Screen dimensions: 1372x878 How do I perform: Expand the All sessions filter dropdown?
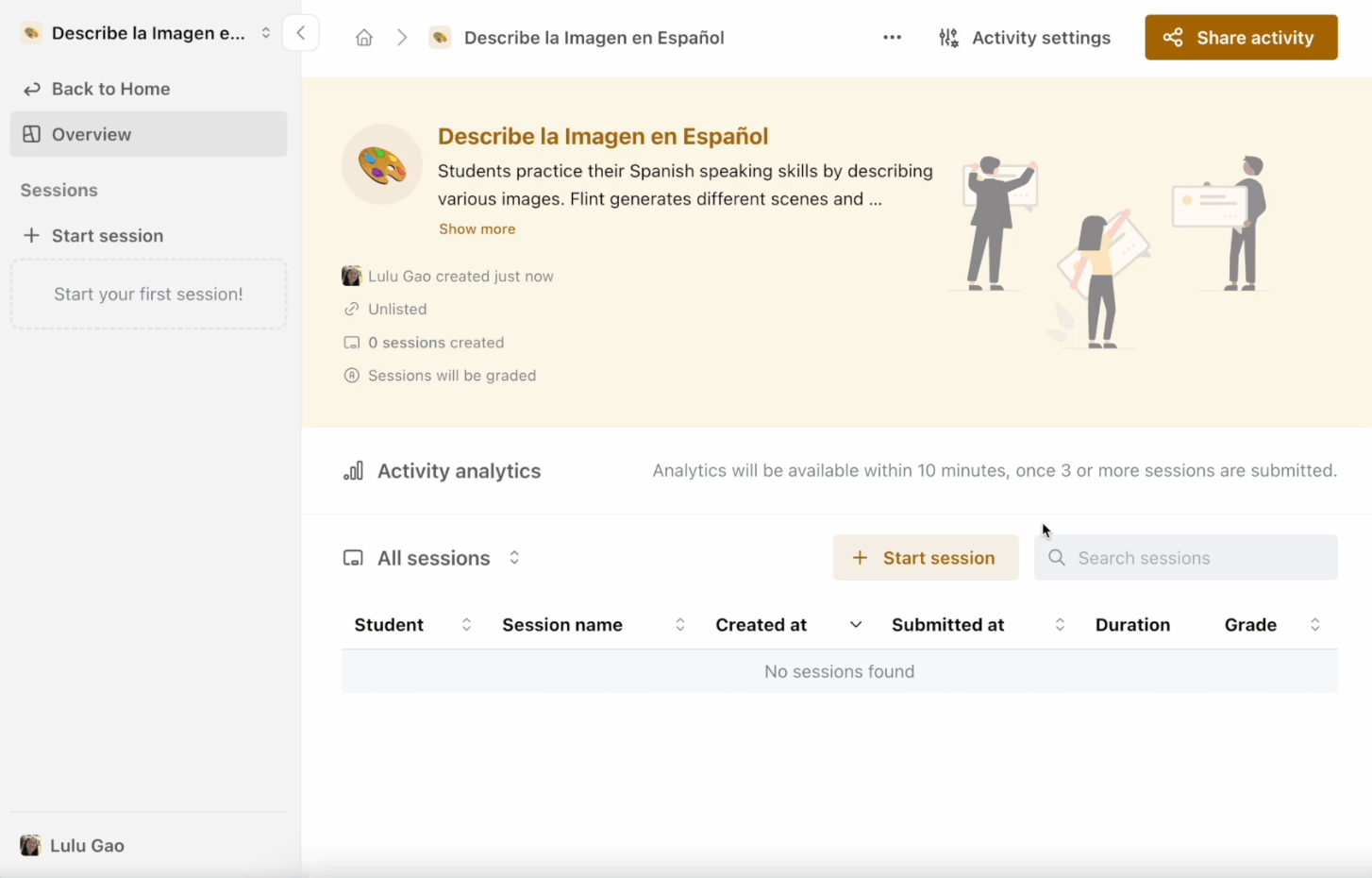coord(514,558)
